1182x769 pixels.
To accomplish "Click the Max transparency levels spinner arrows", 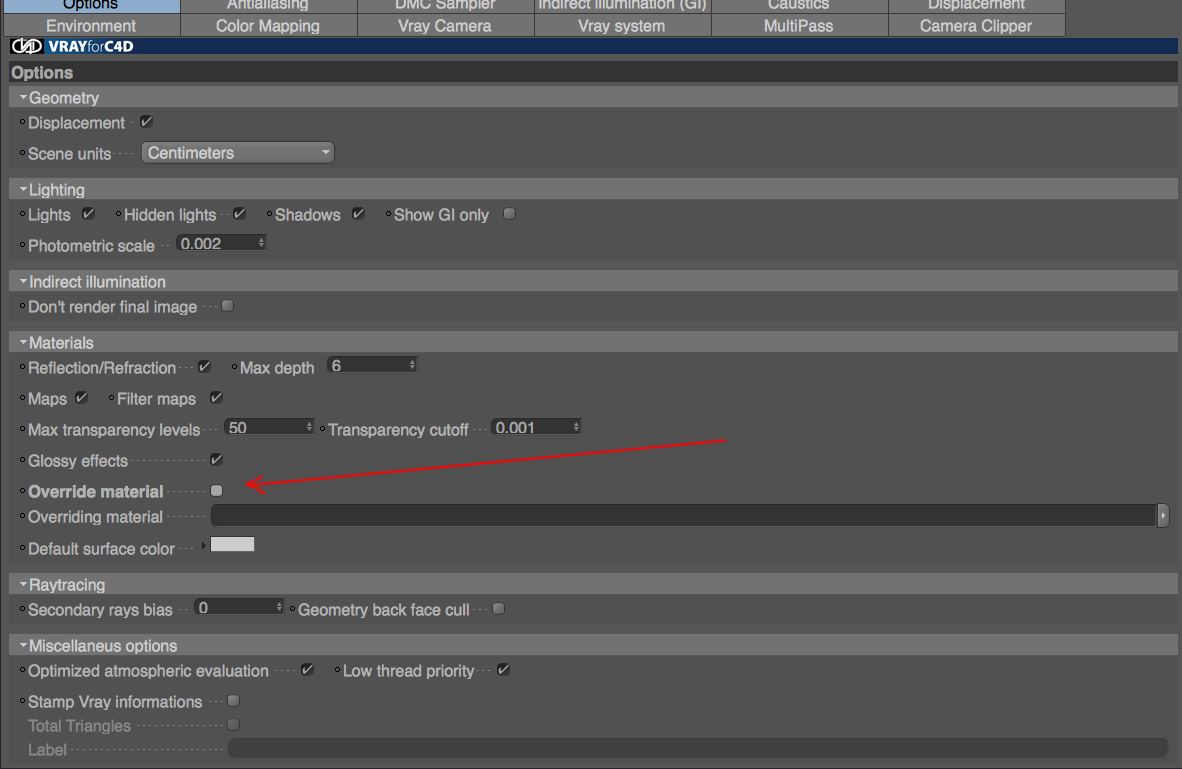I will coord(308,427).
